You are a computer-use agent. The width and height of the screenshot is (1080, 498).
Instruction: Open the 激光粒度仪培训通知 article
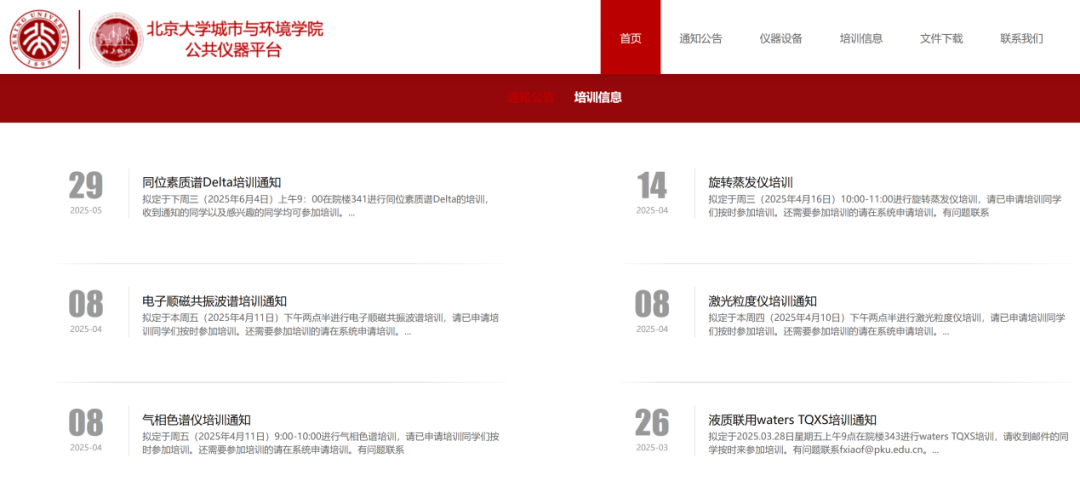click(762, 301)
